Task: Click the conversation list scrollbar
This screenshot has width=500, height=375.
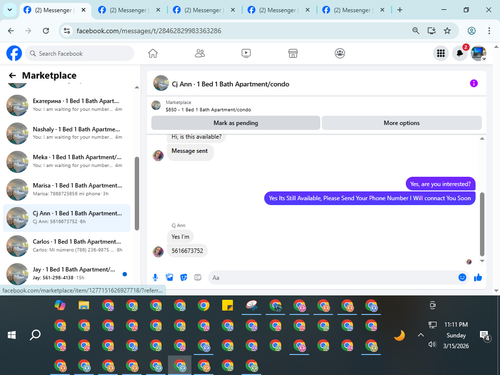Action: (x=137, y=193)
